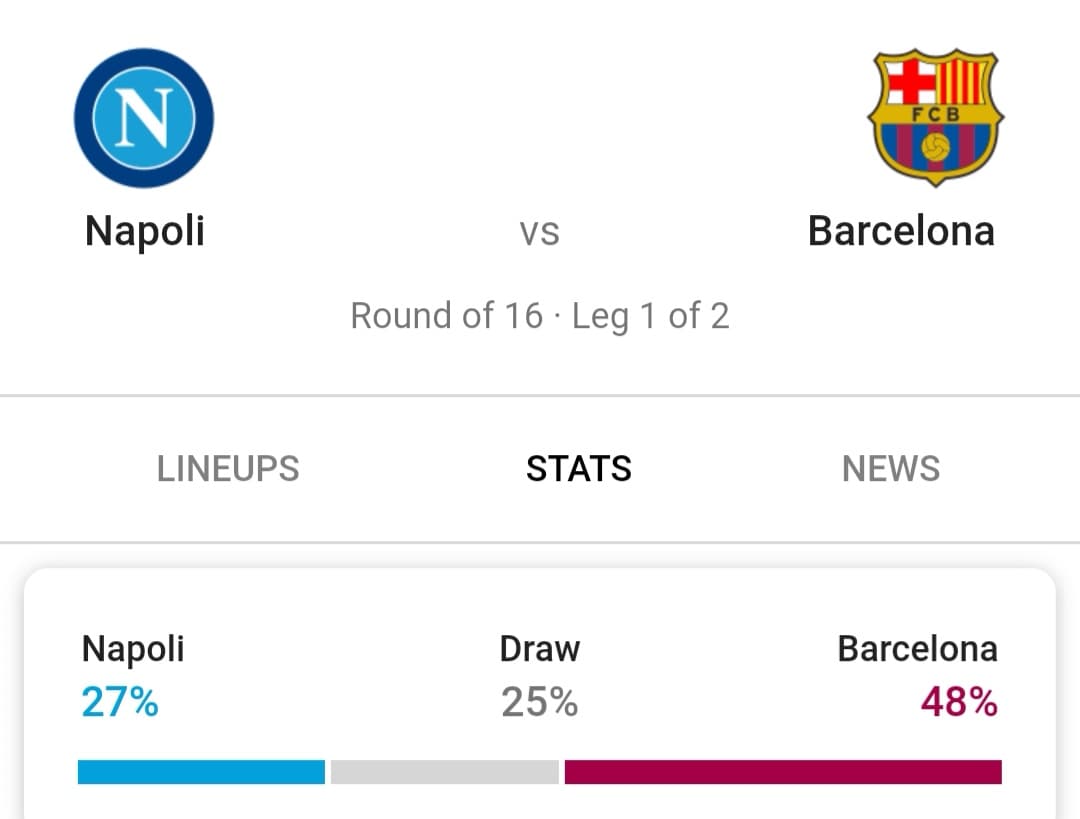The width and height of the screenshot is (1080, 819).
Task: Select the STATS tab
Action: [x=579, y=469]
